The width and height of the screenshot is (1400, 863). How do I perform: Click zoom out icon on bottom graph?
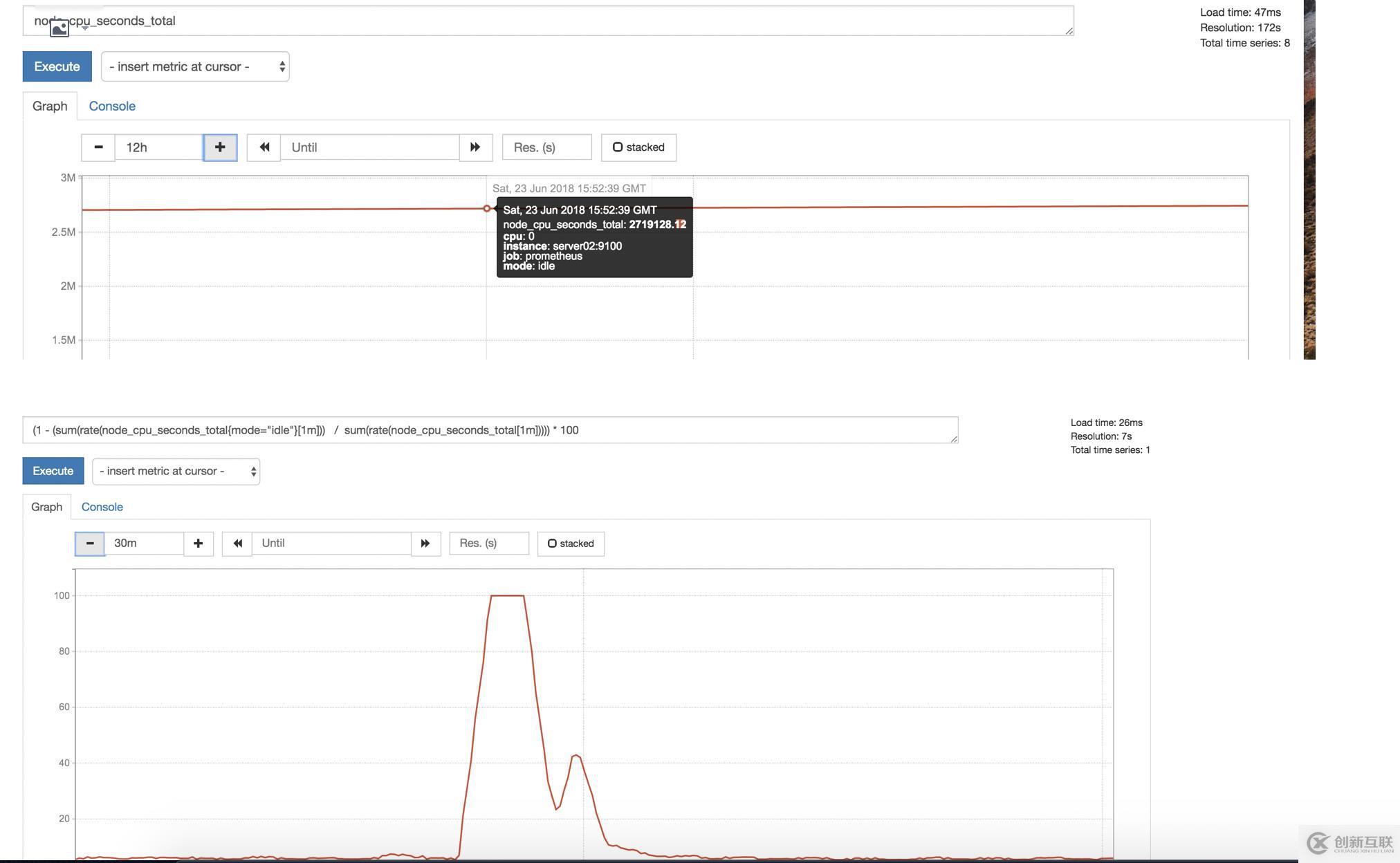coord(89,542)
